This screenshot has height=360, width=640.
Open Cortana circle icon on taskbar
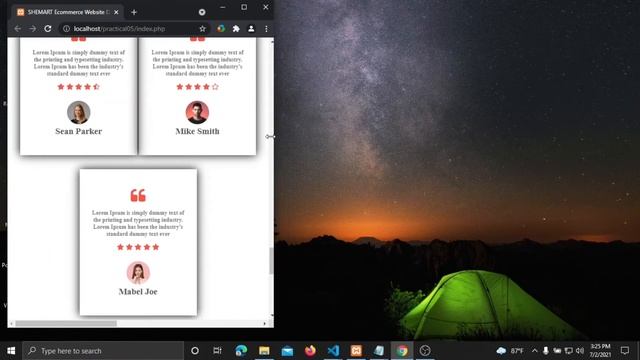pos(195,351)
